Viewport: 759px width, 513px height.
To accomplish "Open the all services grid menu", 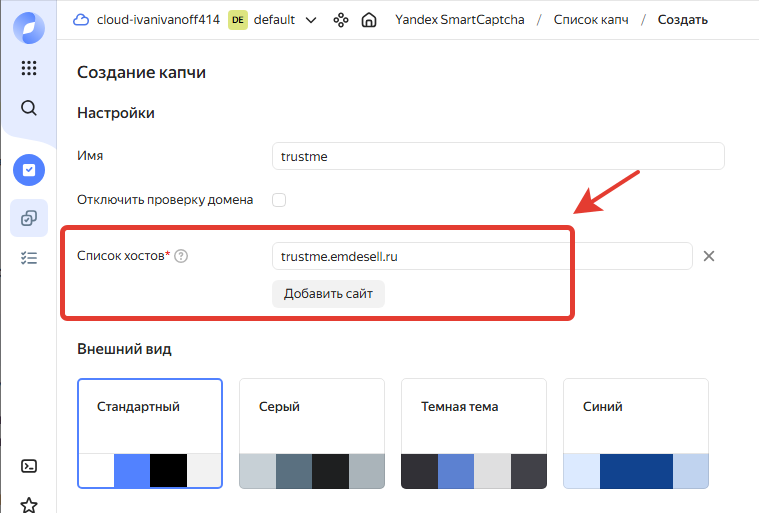I will tap(28, 68).
